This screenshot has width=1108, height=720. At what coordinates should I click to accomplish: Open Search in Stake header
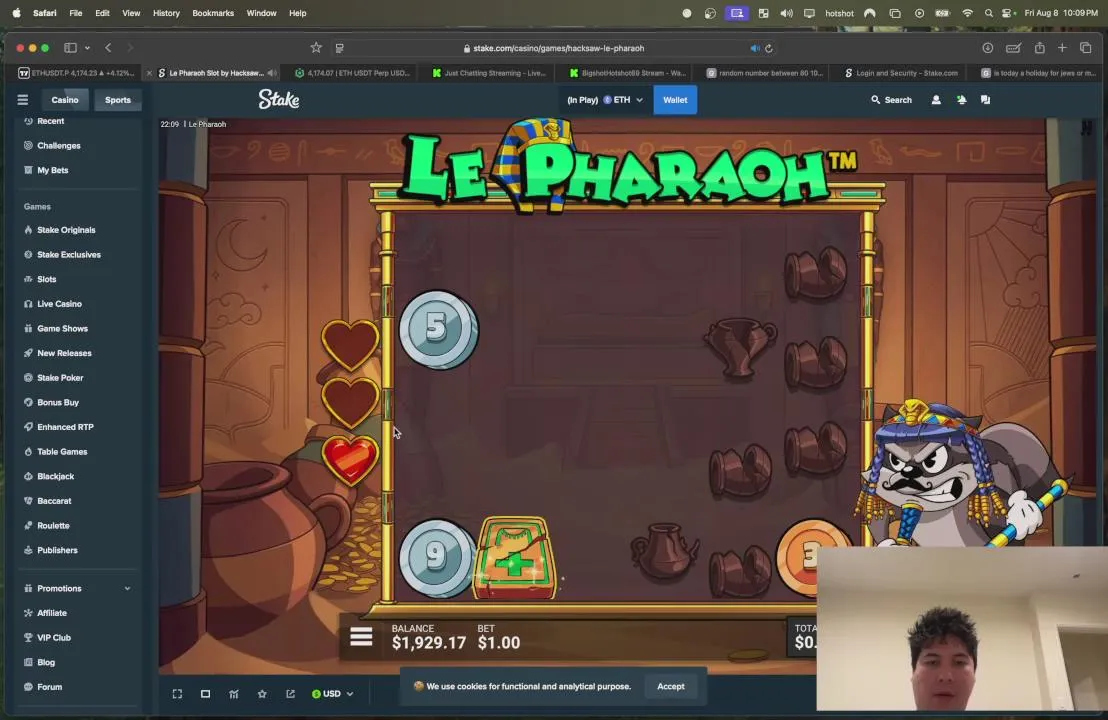coord(891,100)
